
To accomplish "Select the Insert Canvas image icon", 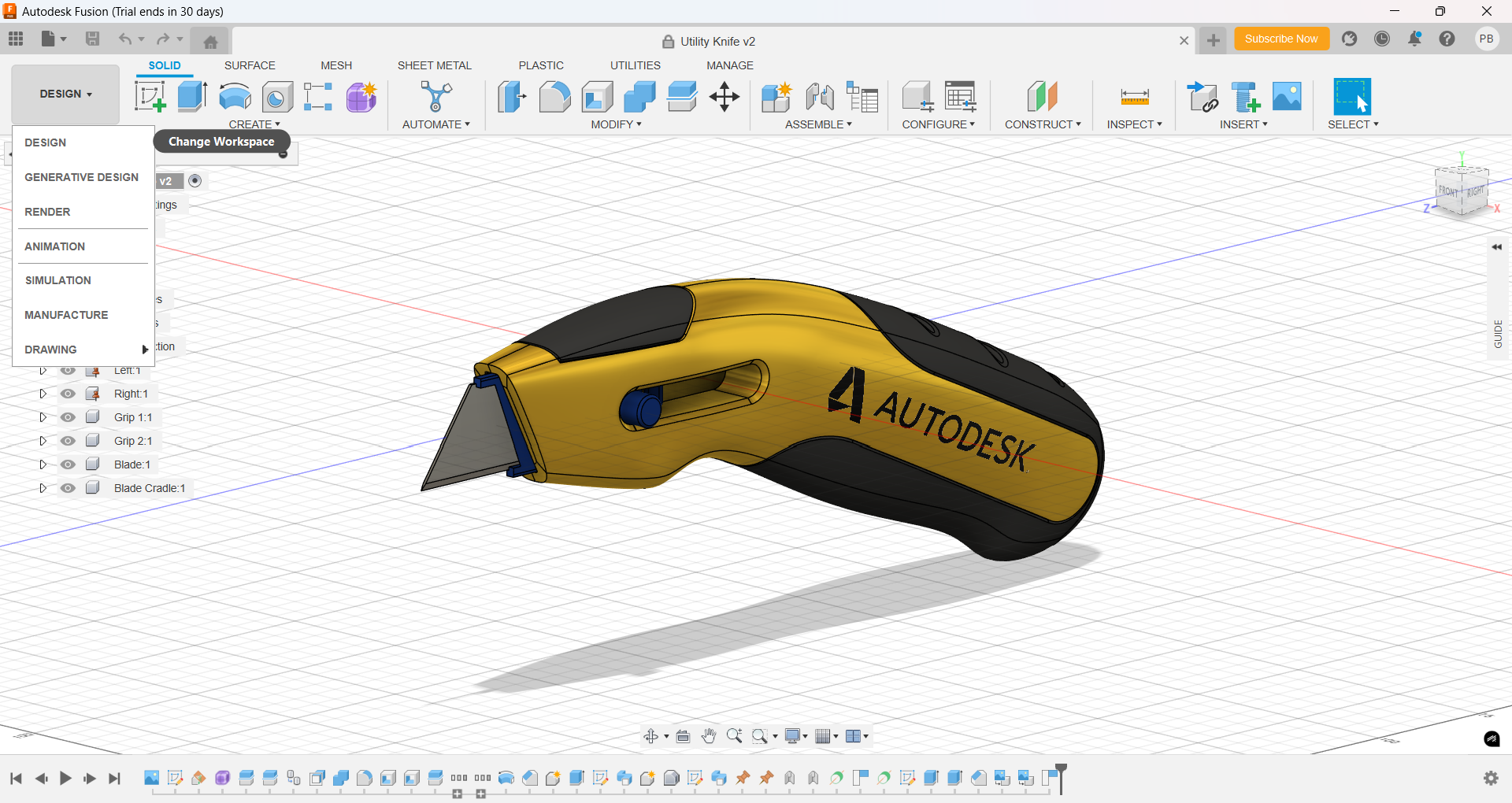I will [1287, 97].
